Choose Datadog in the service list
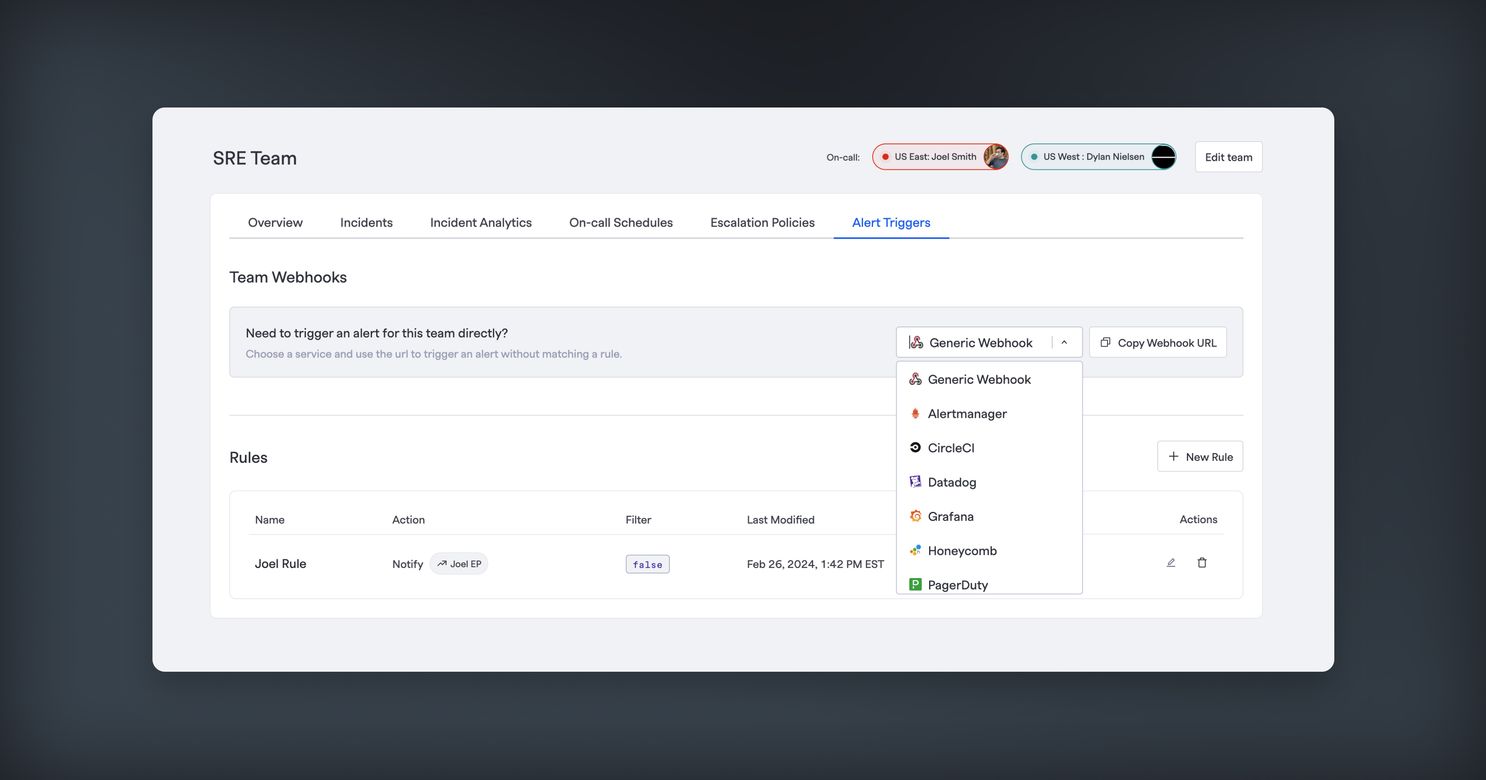This screenshot has height=780, width=1486. [x=989, y=482]
